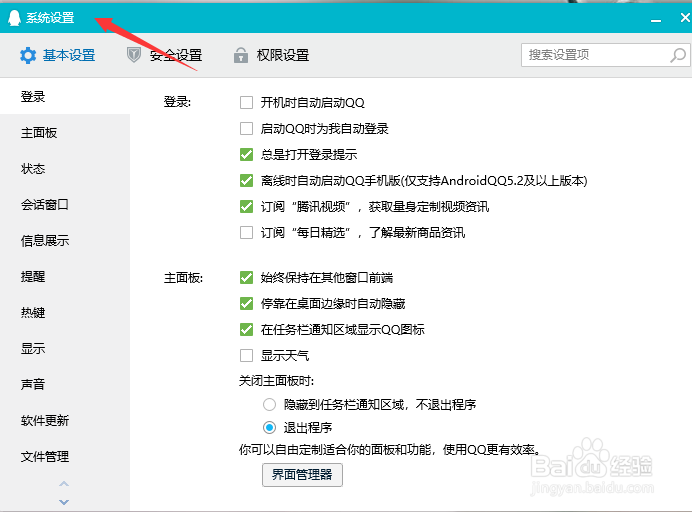Uncheck 离线时自动启动QQ手机版 option
The height and width of the screenshot is (512, 692).
tap(246, 181)
